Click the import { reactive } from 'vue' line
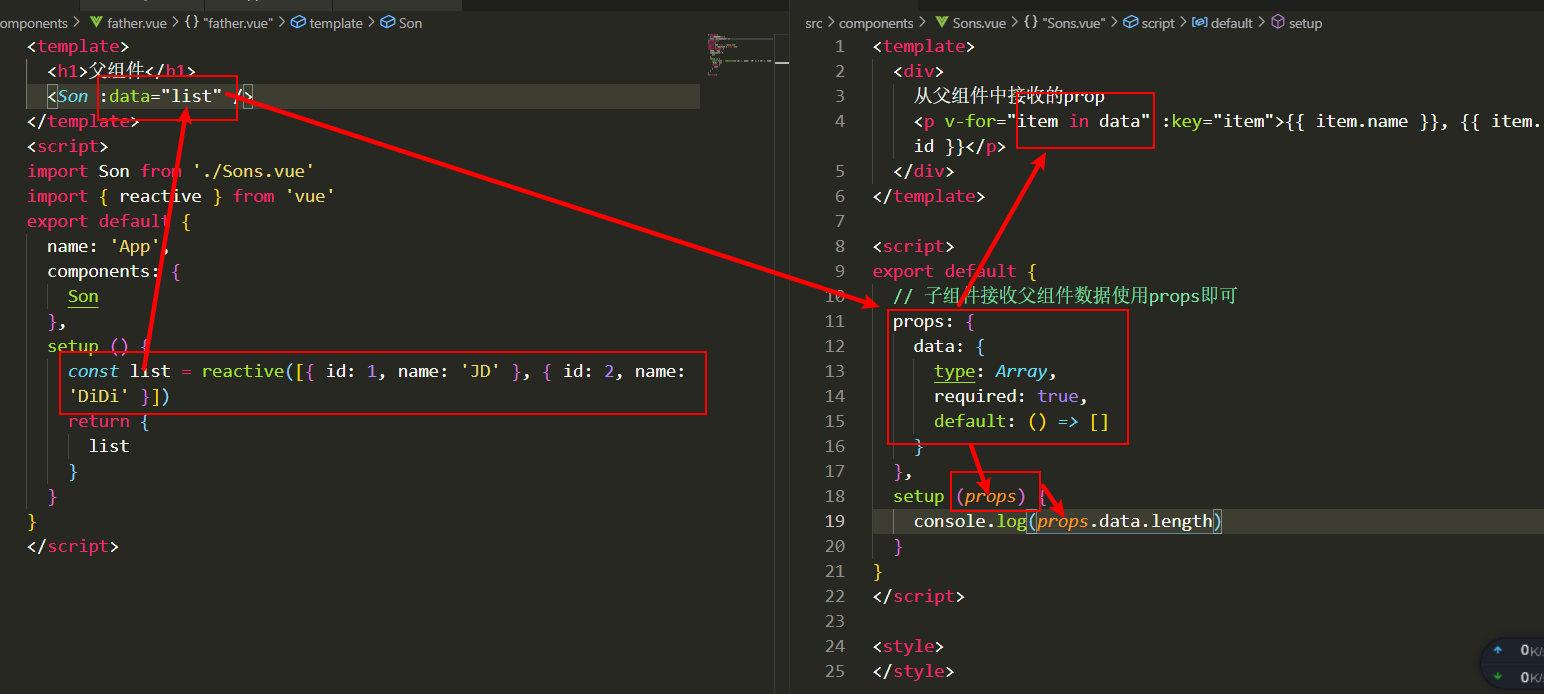The height and width of the screenshot is (694, 1544). tap(181, 196)
